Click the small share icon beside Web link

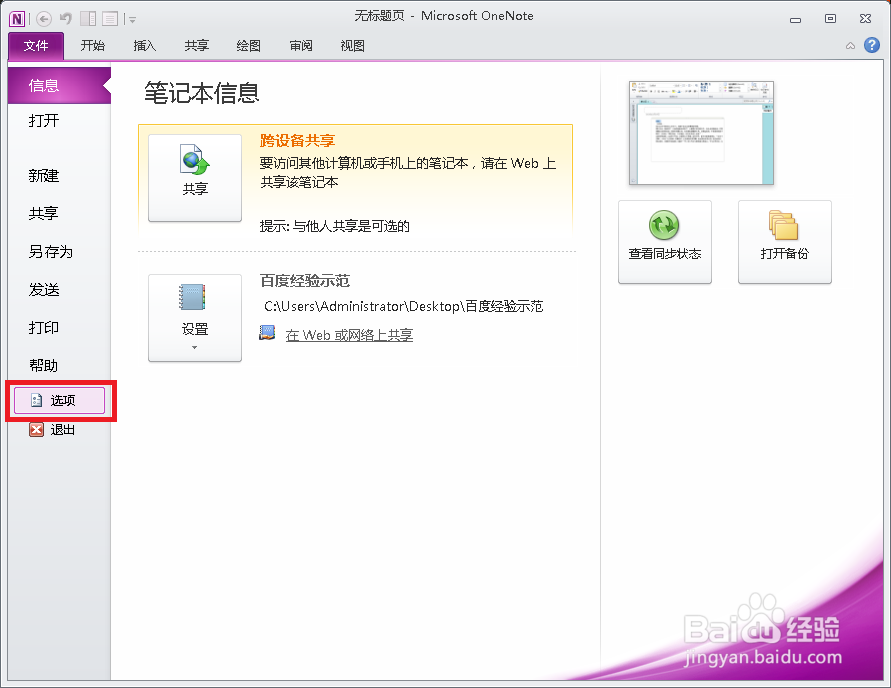[x=267, y=333]
